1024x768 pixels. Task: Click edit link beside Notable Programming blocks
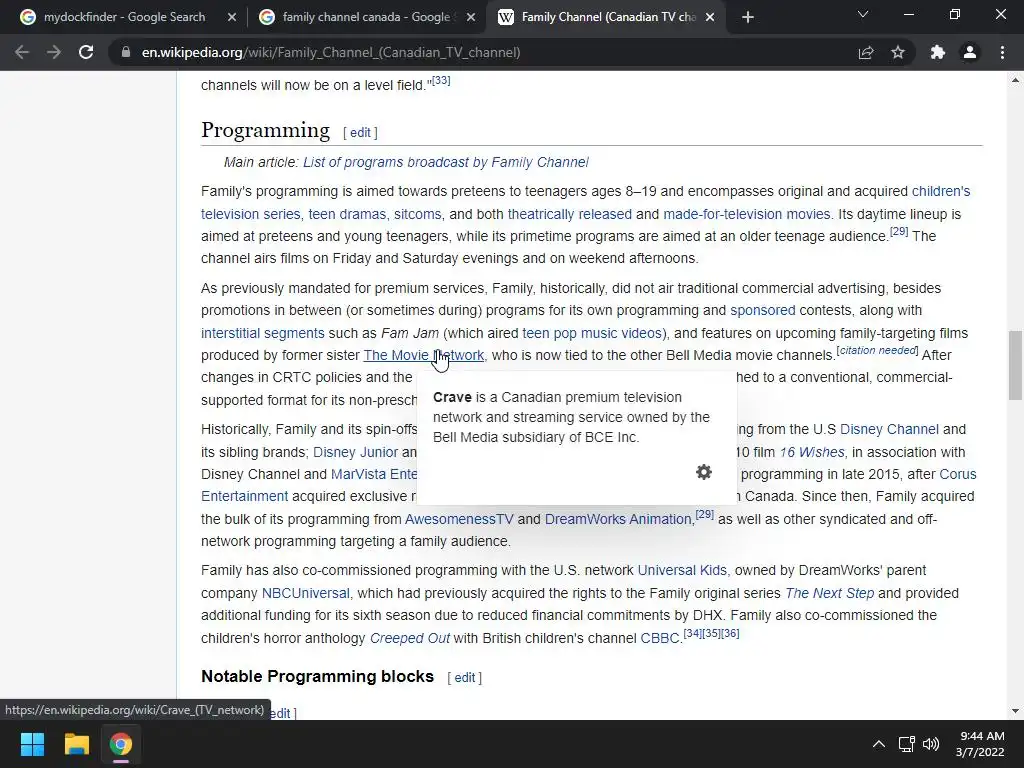coord(464,678)
